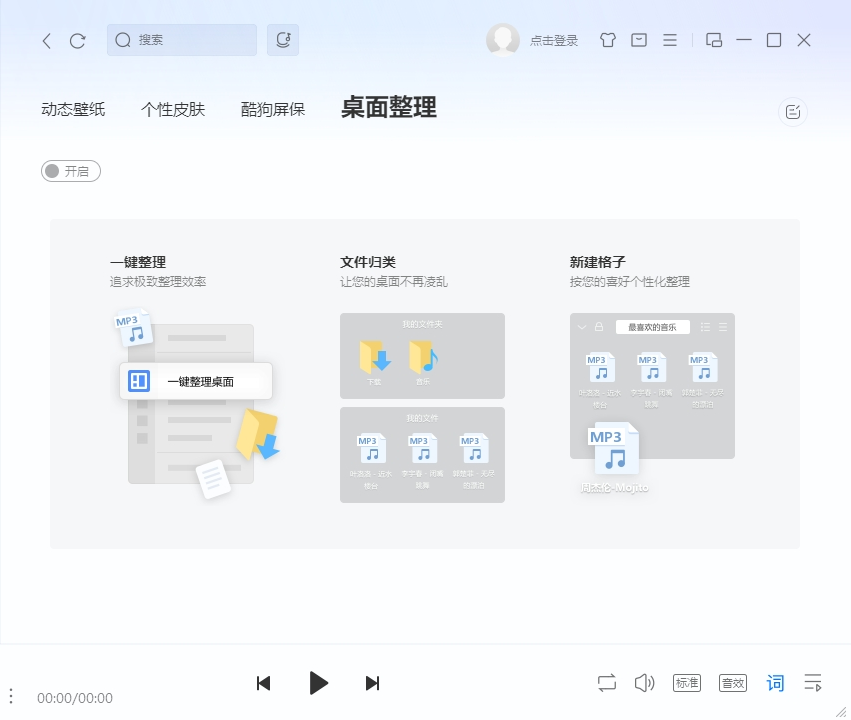Click inside the 搜索 search field
This screenshot has width=851, height=720.
(x=180, y=40)
